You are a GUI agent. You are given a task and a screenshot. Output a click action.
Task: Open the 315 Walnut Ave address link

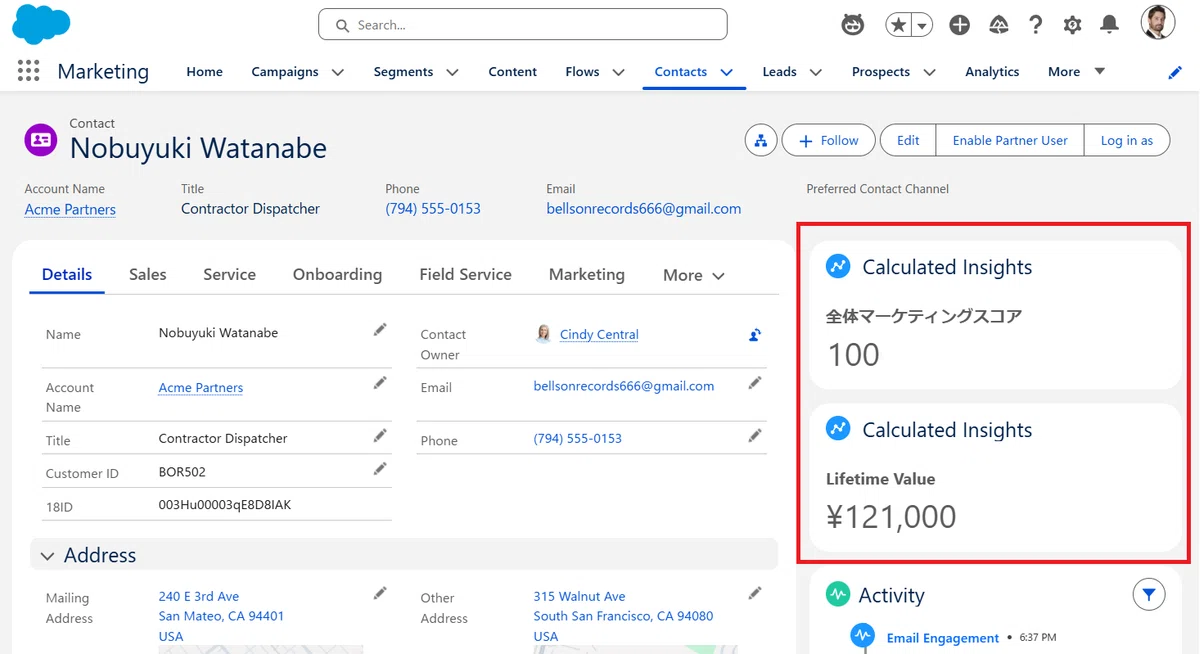click(623, 616)
